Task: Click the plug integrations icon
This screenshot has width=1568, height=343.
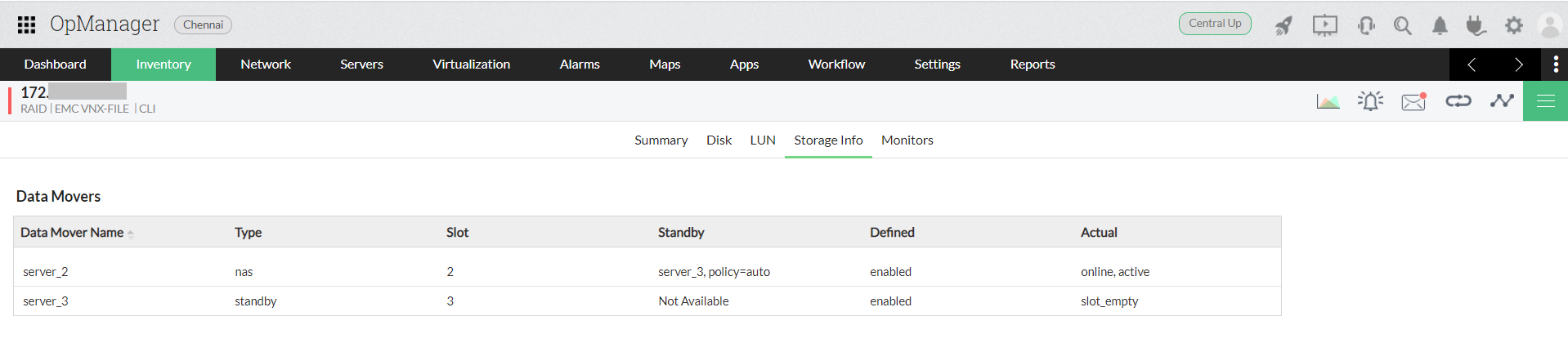Action: tap(1476, 25)
